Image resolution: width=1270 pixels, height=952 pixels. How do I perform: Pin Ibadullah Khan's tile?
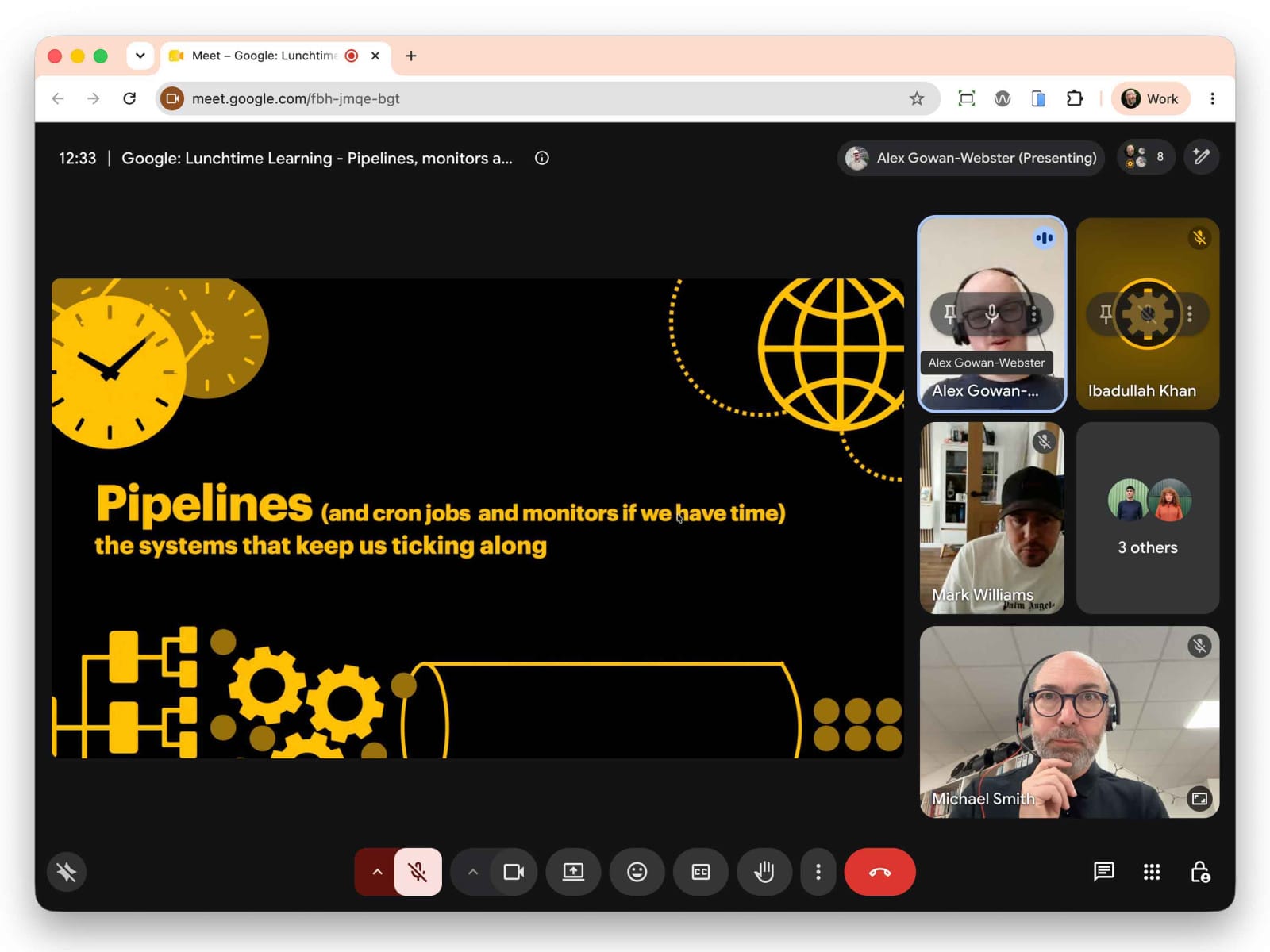pos(1106,314)
